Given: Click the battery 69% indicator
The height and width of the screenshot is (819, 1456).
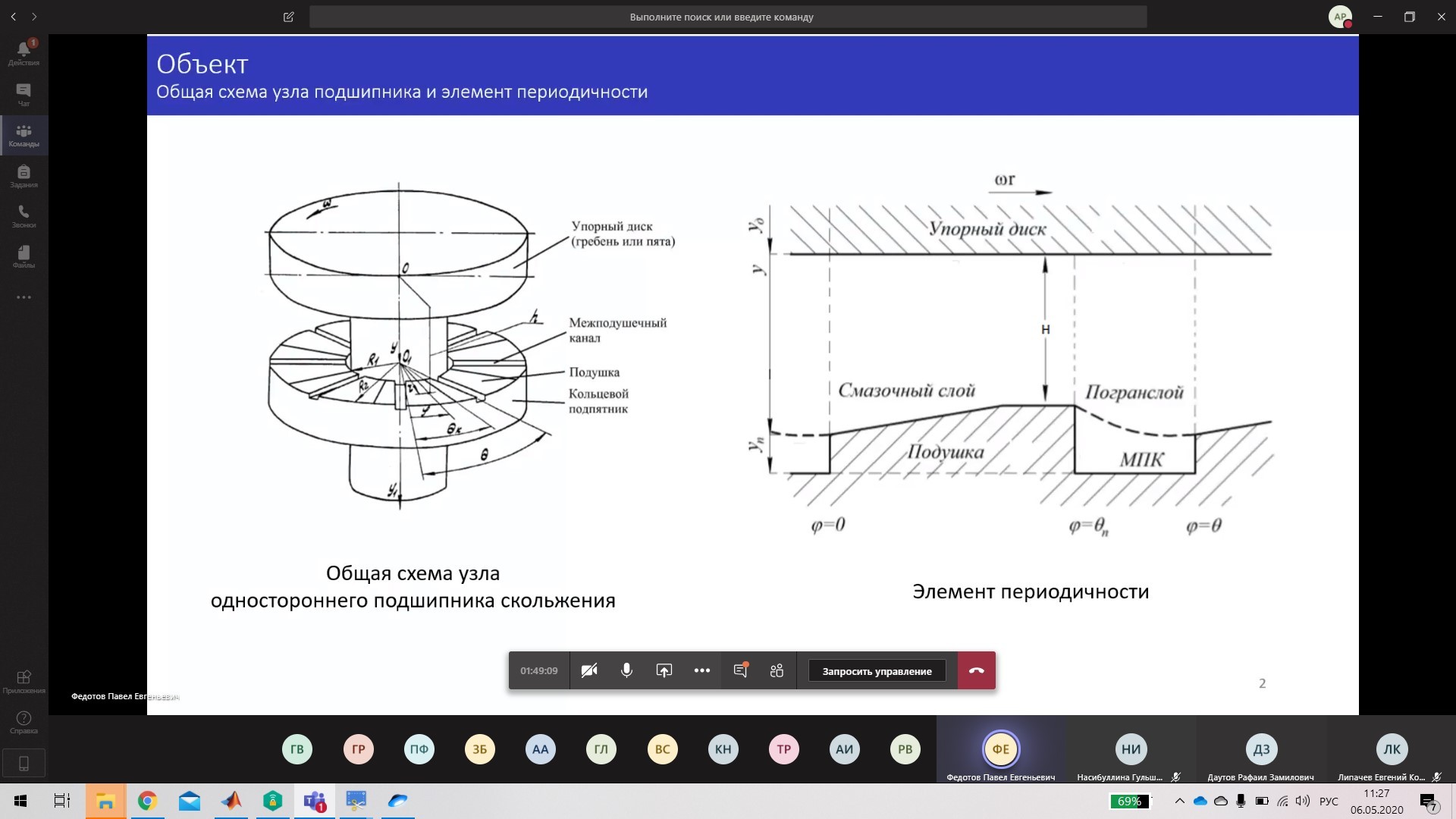Looking at the screenshot, I should [x=1129, y=801].
